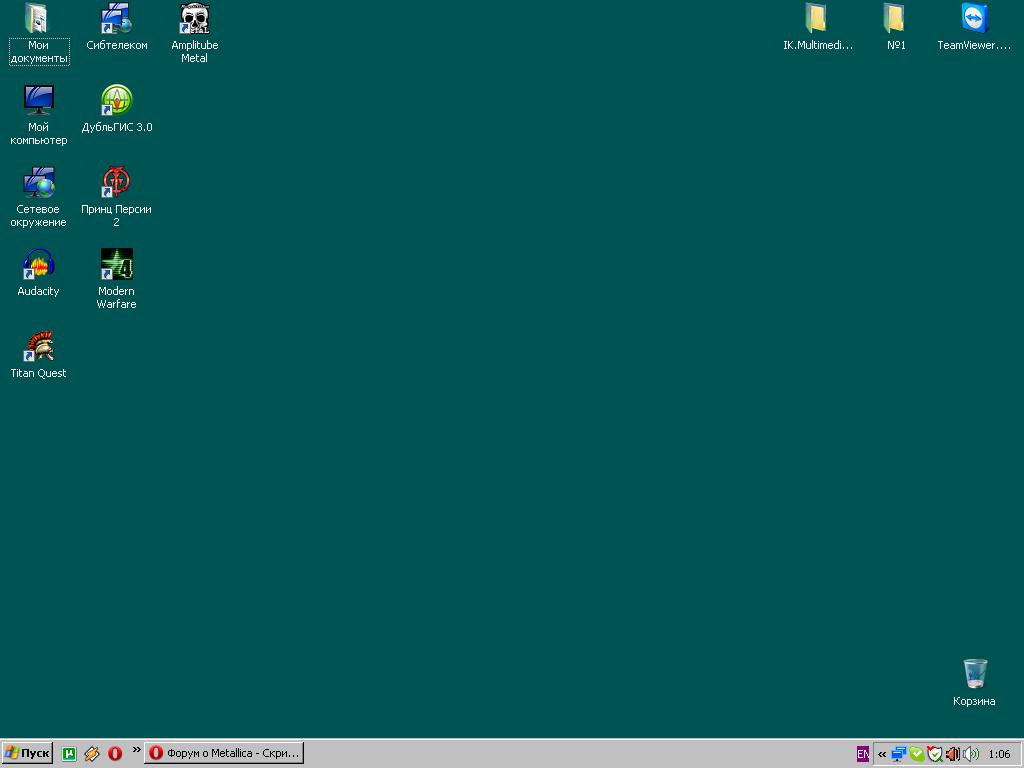Click the Modern Warfare game shortcut

tap(116, 266)
